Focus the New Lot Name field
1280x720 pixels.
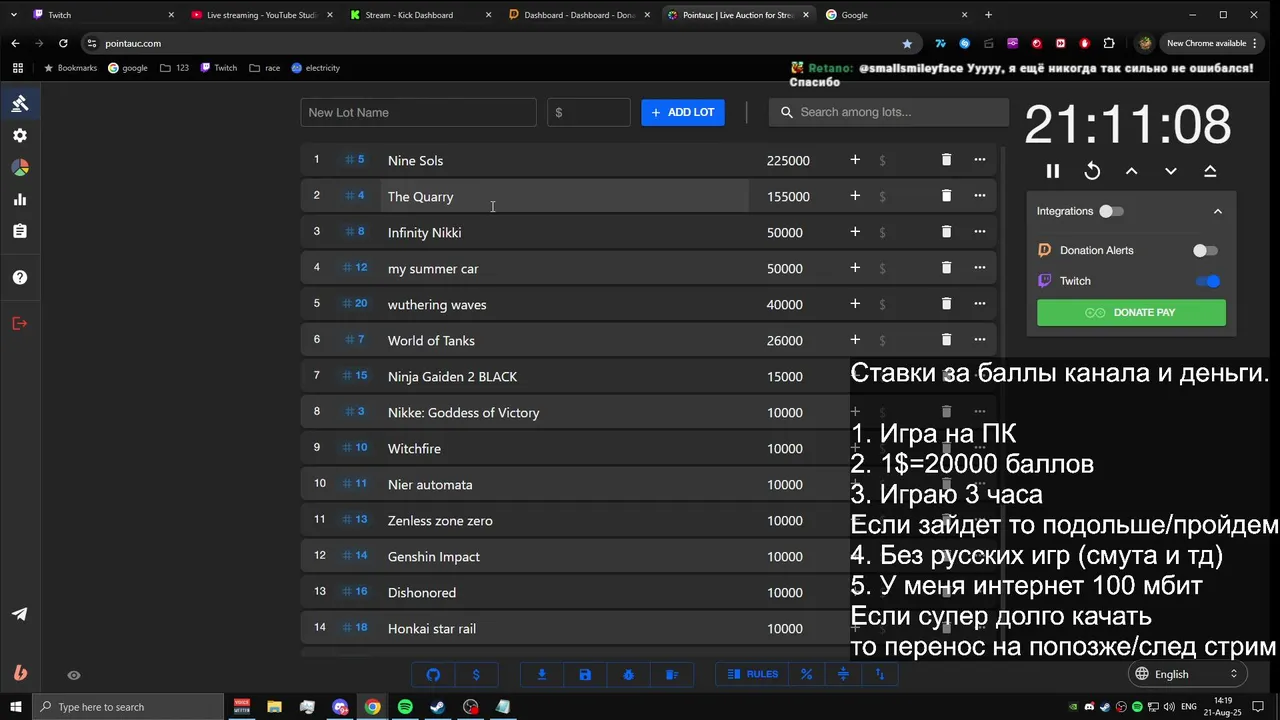[418, 112]
